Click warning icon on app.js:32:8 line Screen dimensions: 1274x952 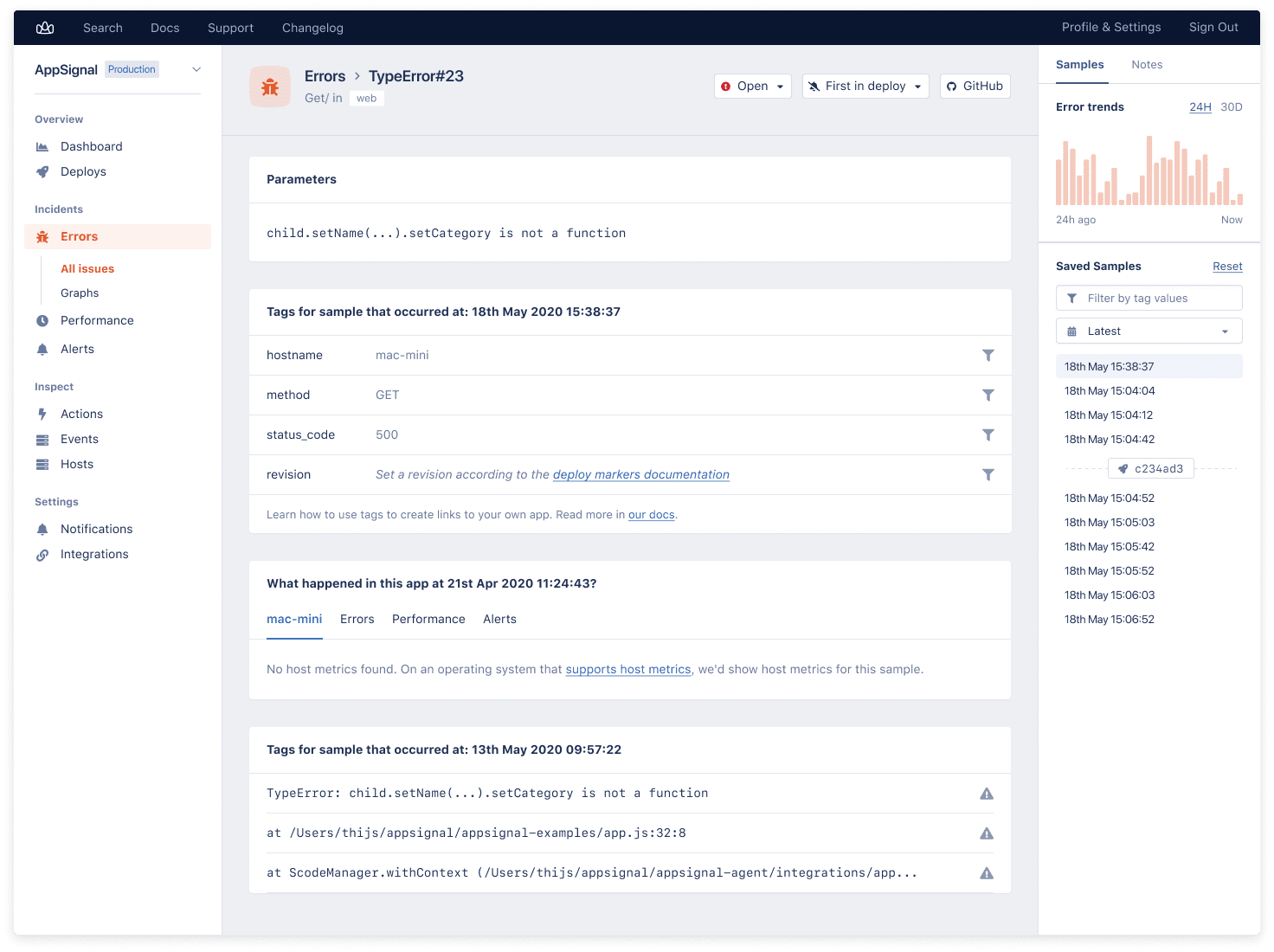tap(987, 833)
